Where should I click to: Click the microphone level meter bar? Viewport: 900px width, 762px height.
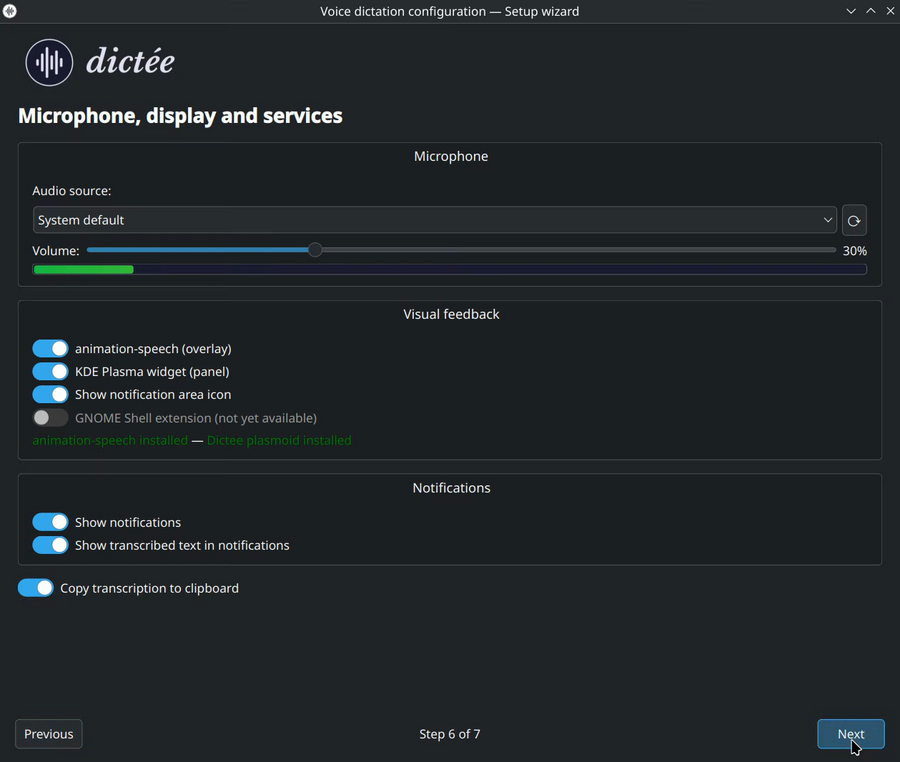pos(449,269)
